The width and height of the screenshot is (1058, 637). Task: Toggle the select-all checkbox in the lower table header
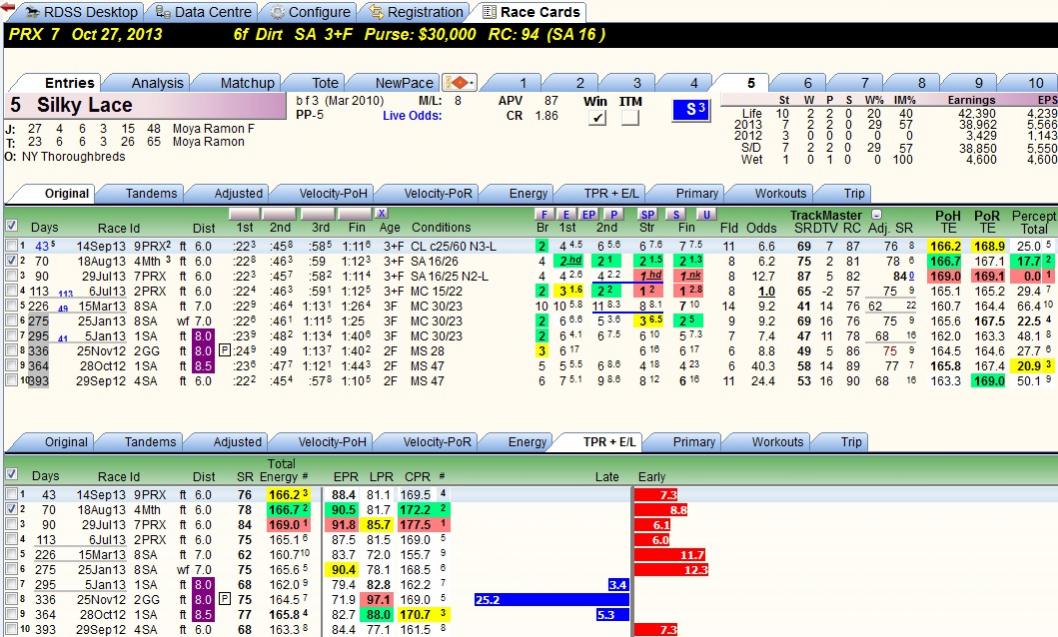[11, 474]
